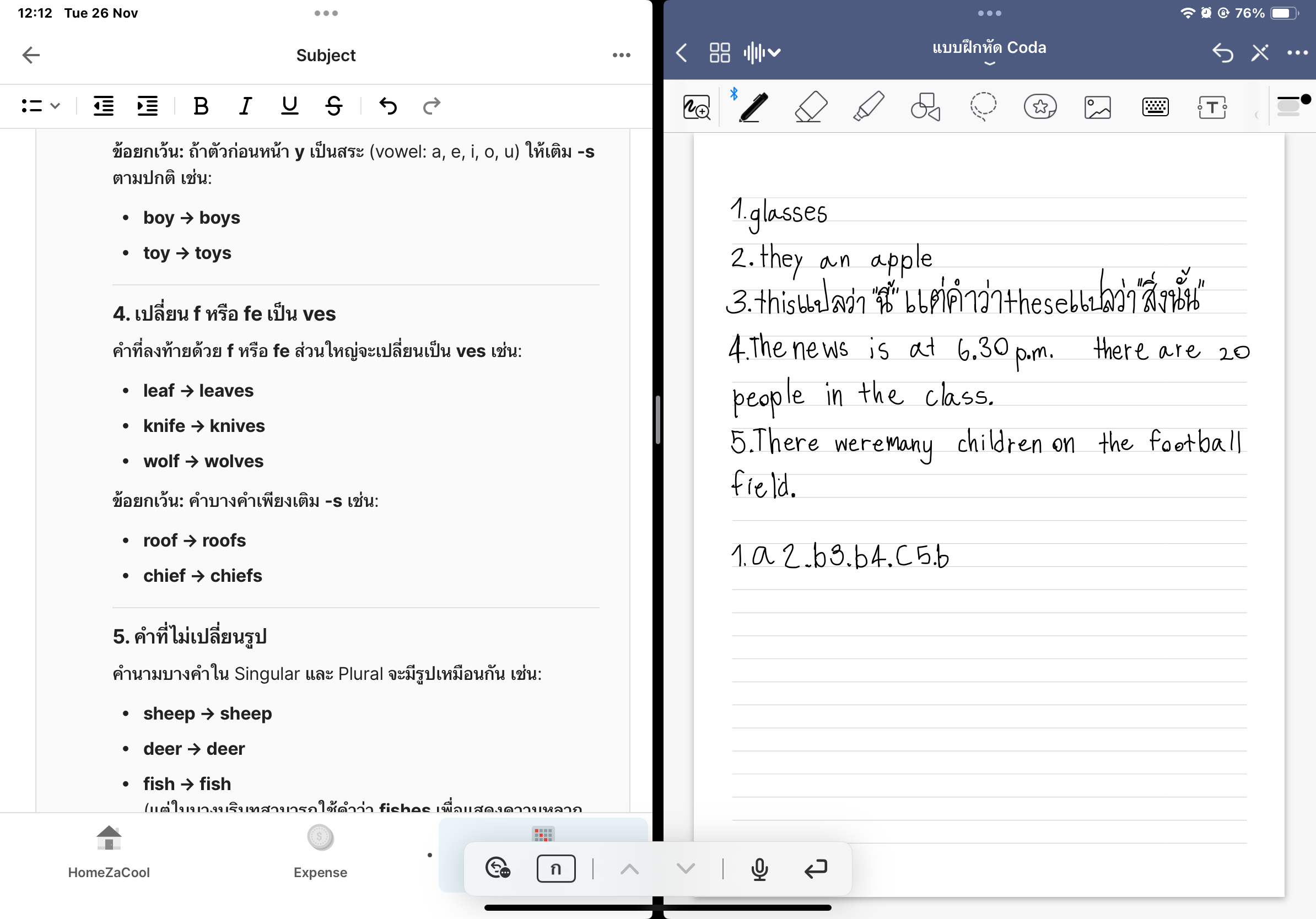Switch to the HomeZaCool tab

(109, 851)
